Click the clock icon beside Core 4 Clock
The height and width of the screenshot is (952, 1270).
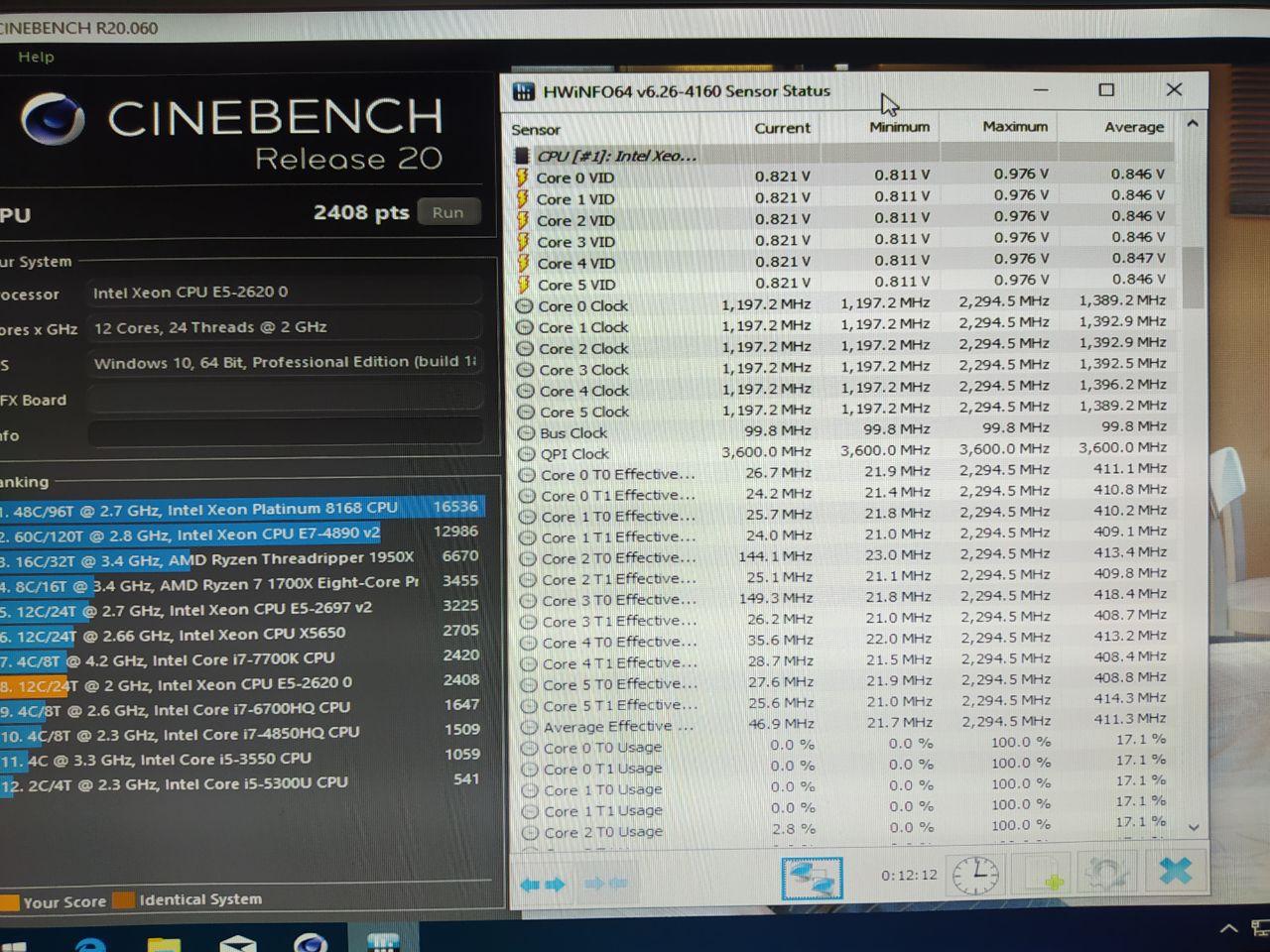(526, 390)
